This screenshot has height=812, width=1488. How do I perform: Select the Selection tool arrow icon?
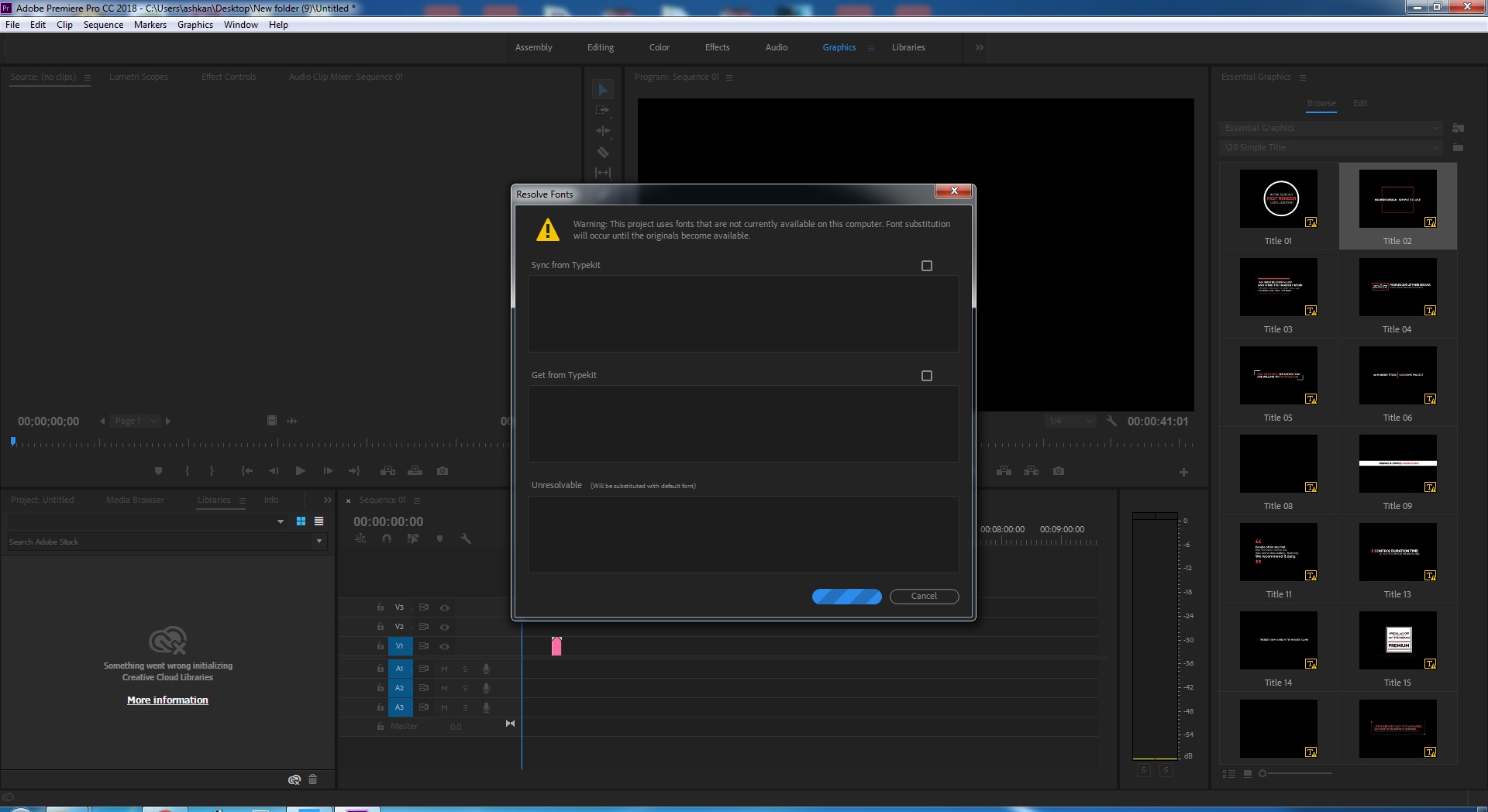pos(603,90)
